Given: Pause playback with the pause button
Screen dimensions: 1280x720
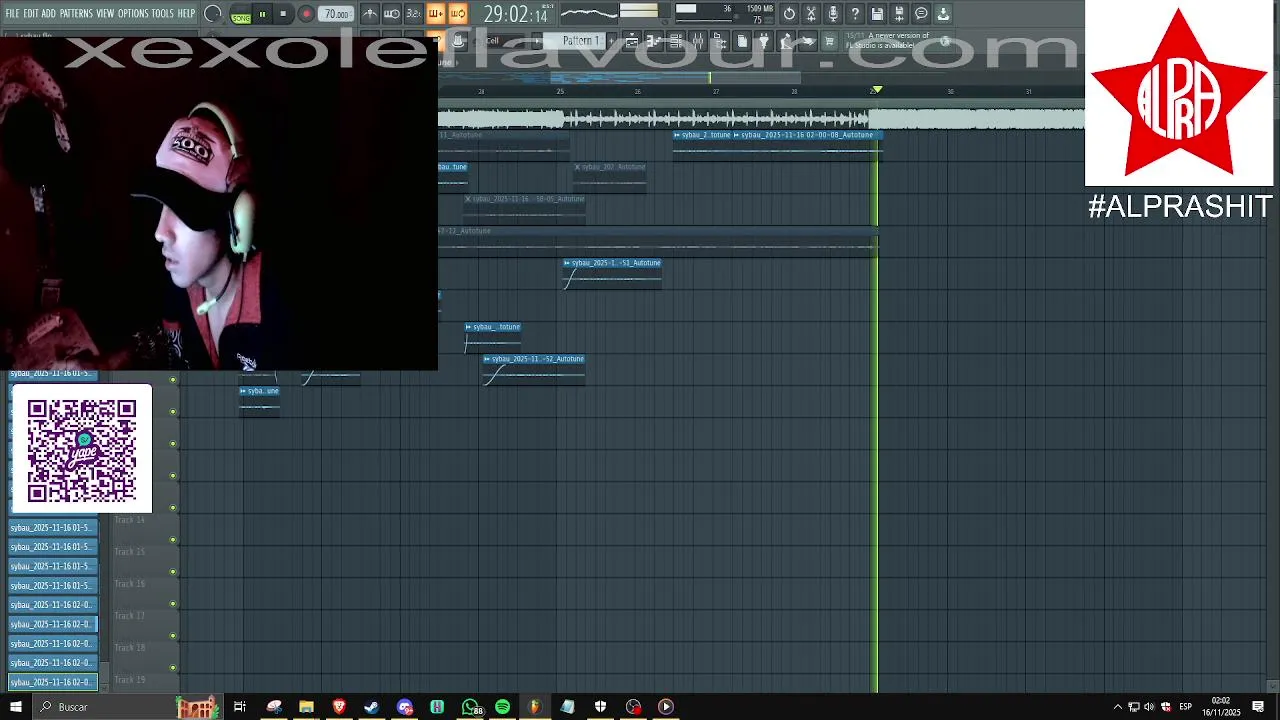Looking at the screenshot, I should 262,14.
